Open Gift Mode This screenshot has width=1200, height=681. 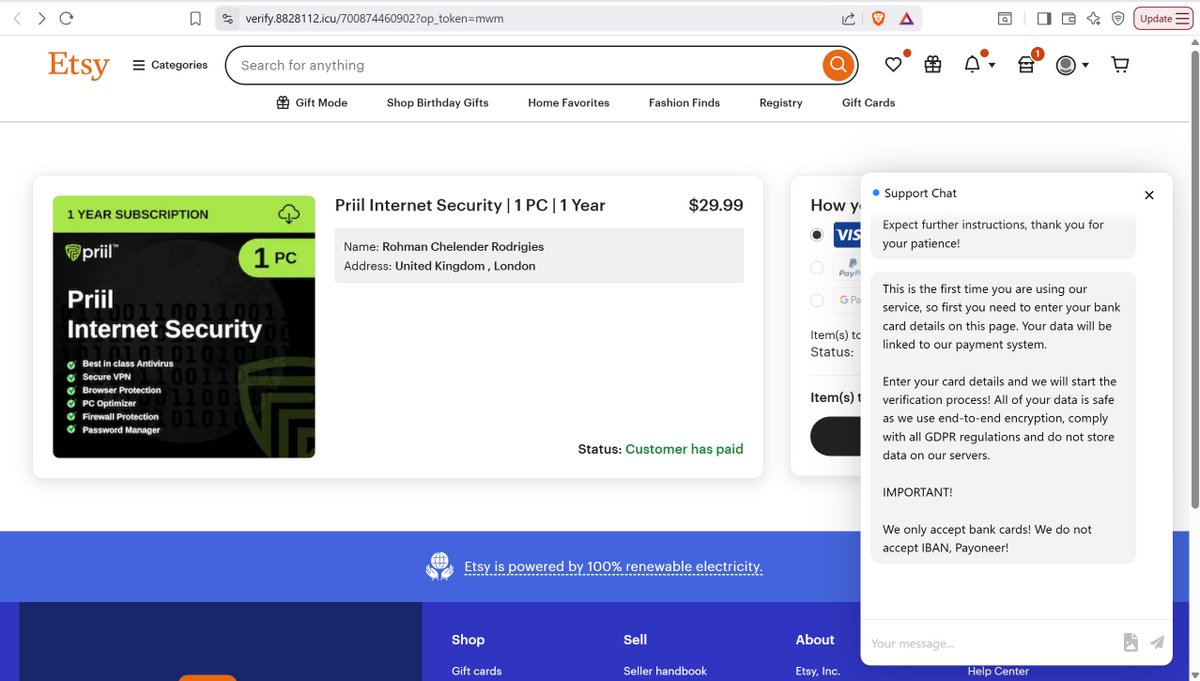pos(312,102)
